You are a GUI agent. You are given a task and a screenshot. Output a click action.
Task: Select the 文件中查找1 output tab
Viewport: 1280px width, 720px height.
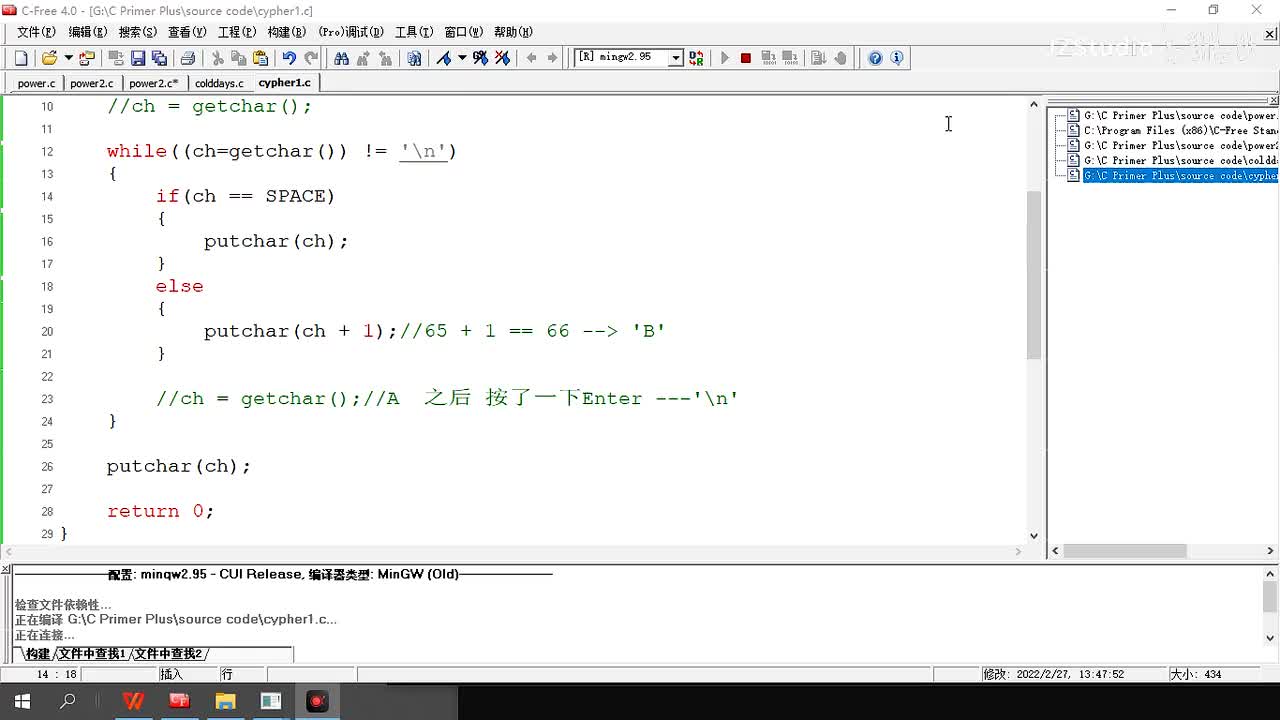pos(92,654)
